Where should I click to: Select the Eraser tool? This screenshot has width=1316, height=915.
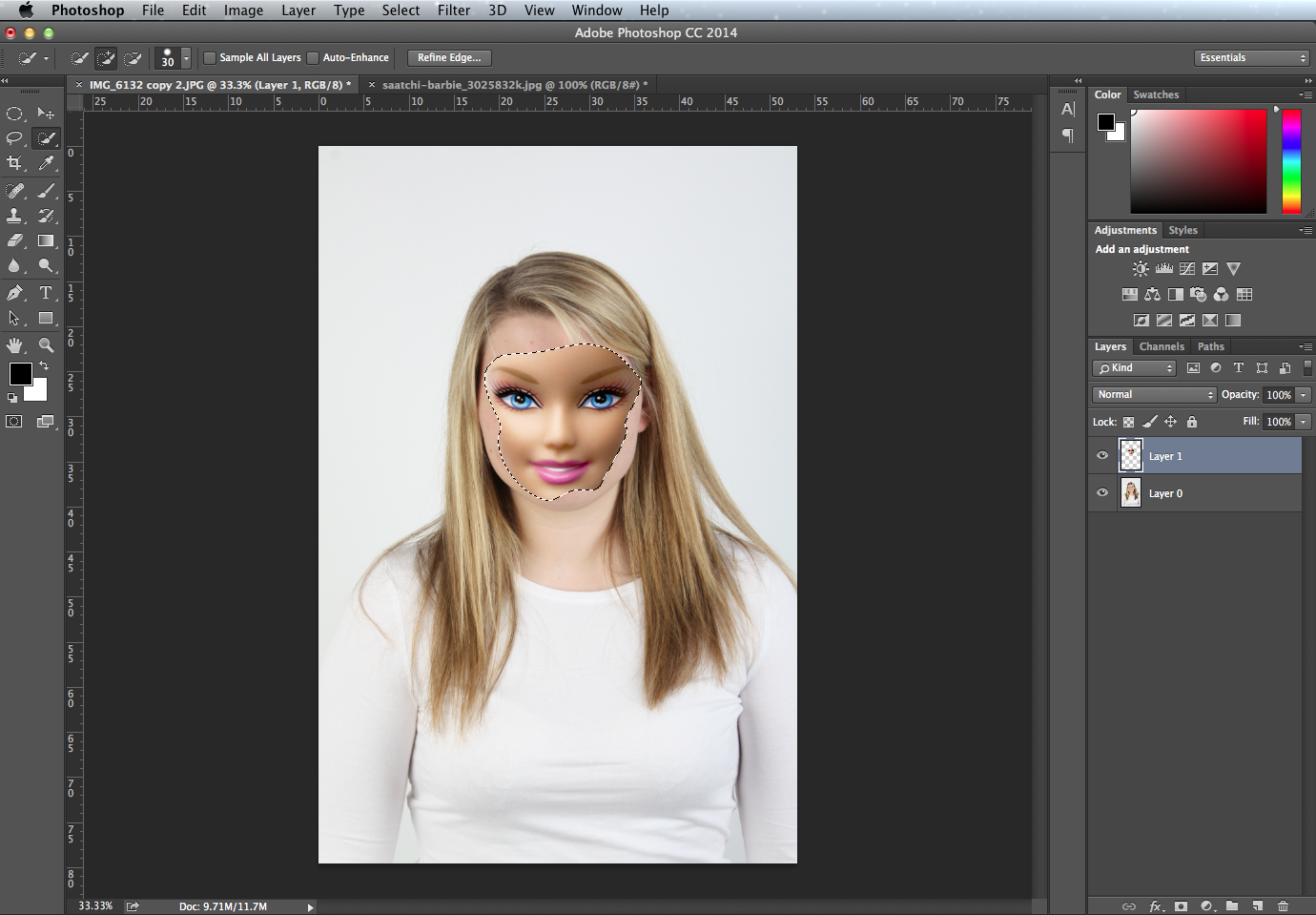click(x=14, y=241)
